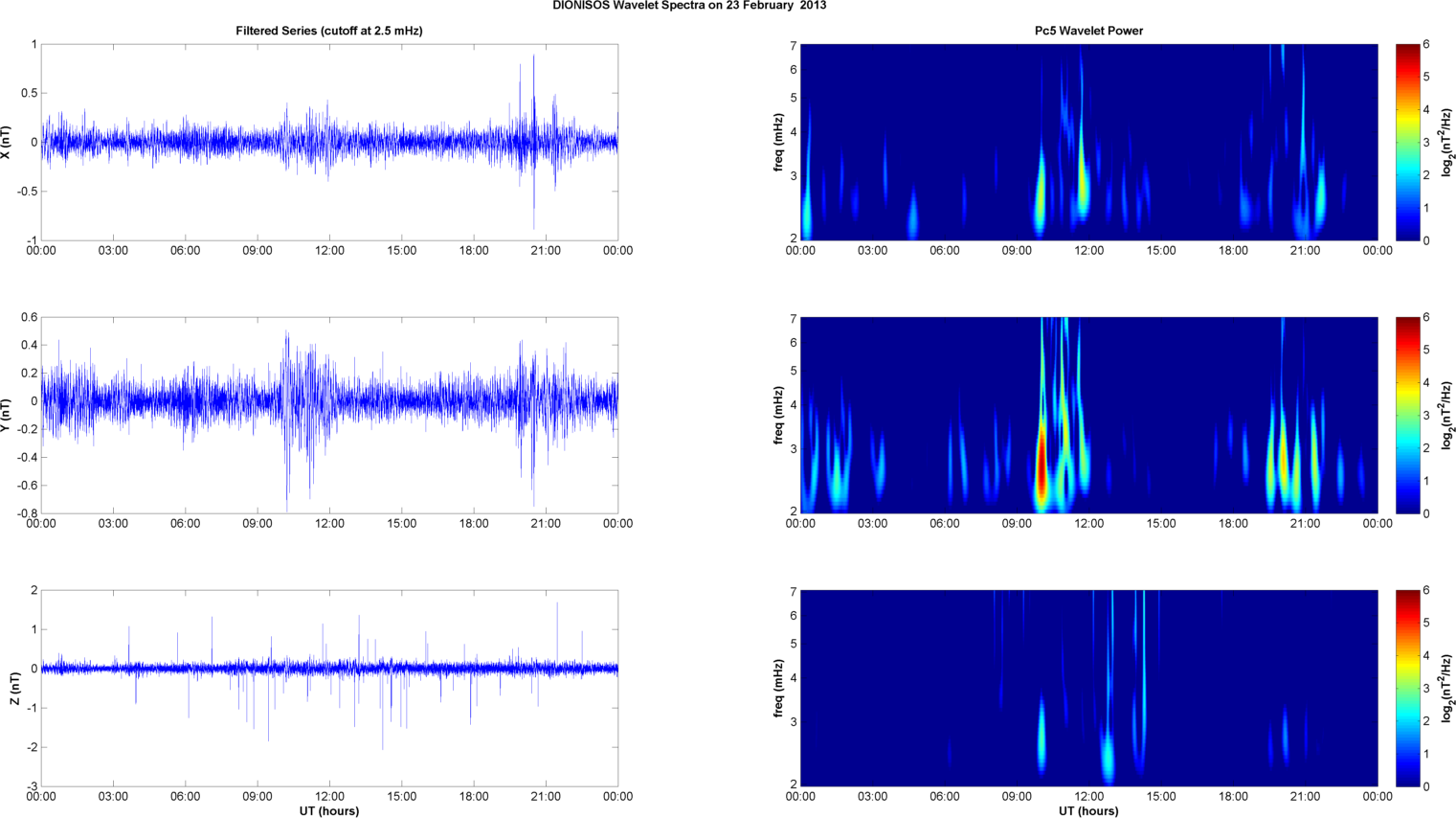Click the log2(nT²/Hz) label of the Y colorbar
1456x818 pixels.
tap(1446, 415)
